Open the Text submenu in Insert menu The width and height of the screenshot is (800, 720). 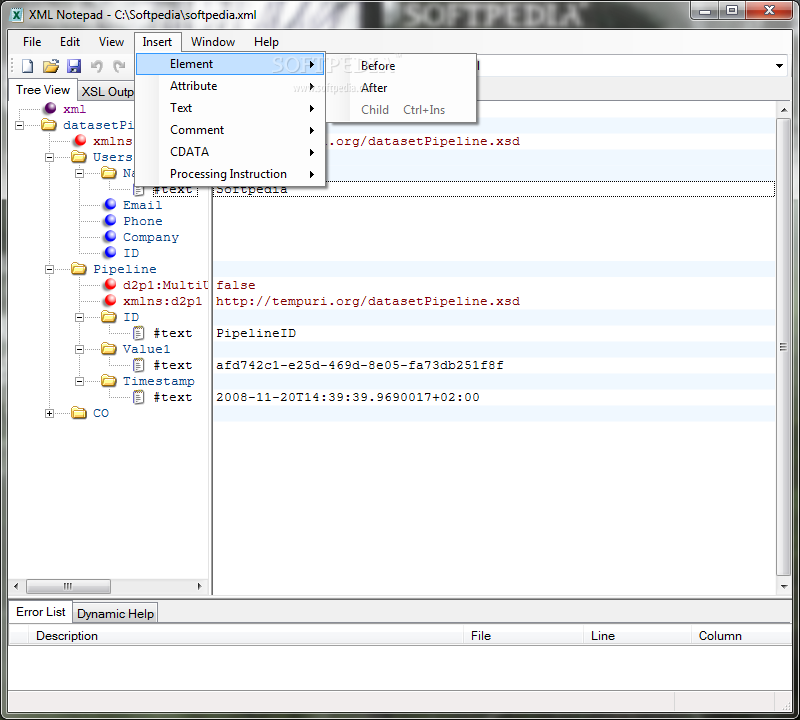(230, 108)
